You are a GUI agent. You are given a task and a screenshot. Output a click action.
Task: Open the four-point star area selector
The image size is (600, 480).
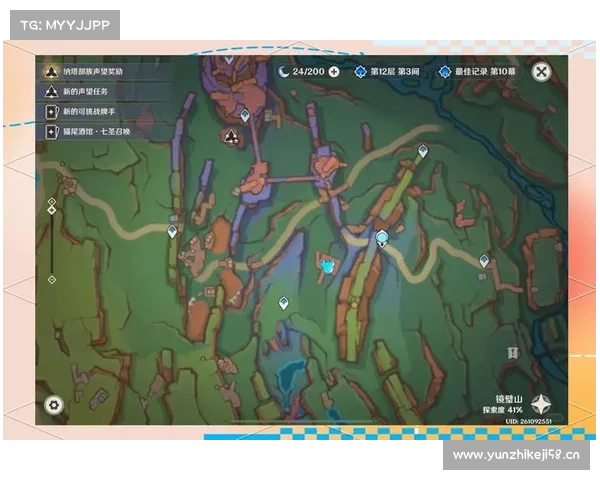[541, 404]
